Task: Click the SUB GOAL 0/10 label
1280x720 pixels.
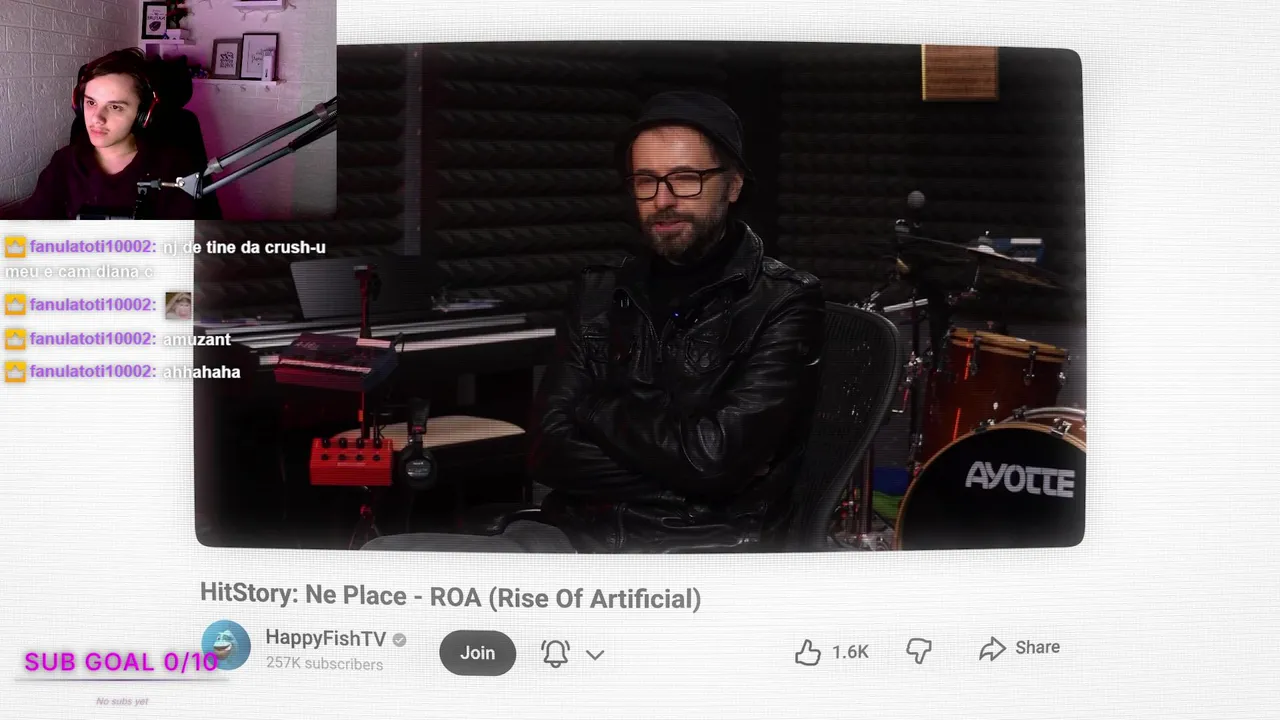Action: coord(121,662)
